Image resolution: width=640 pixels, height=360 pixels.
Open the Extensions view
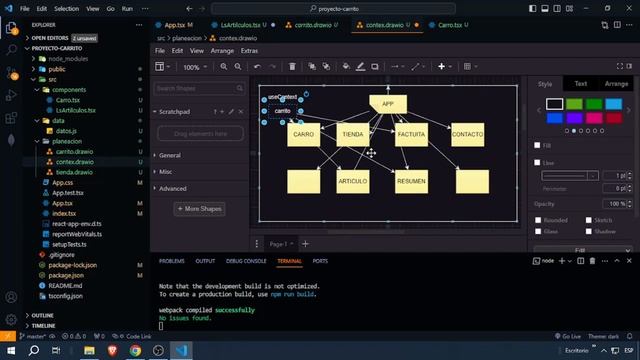coord(11,118)
